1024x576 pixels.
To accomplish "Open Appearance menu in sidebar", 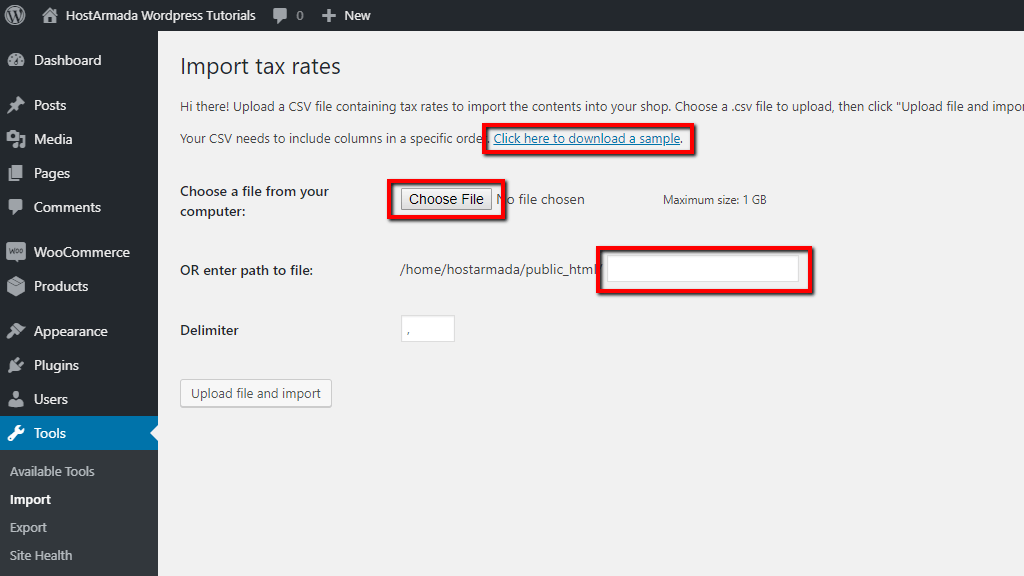I will [x=70, y=331].
